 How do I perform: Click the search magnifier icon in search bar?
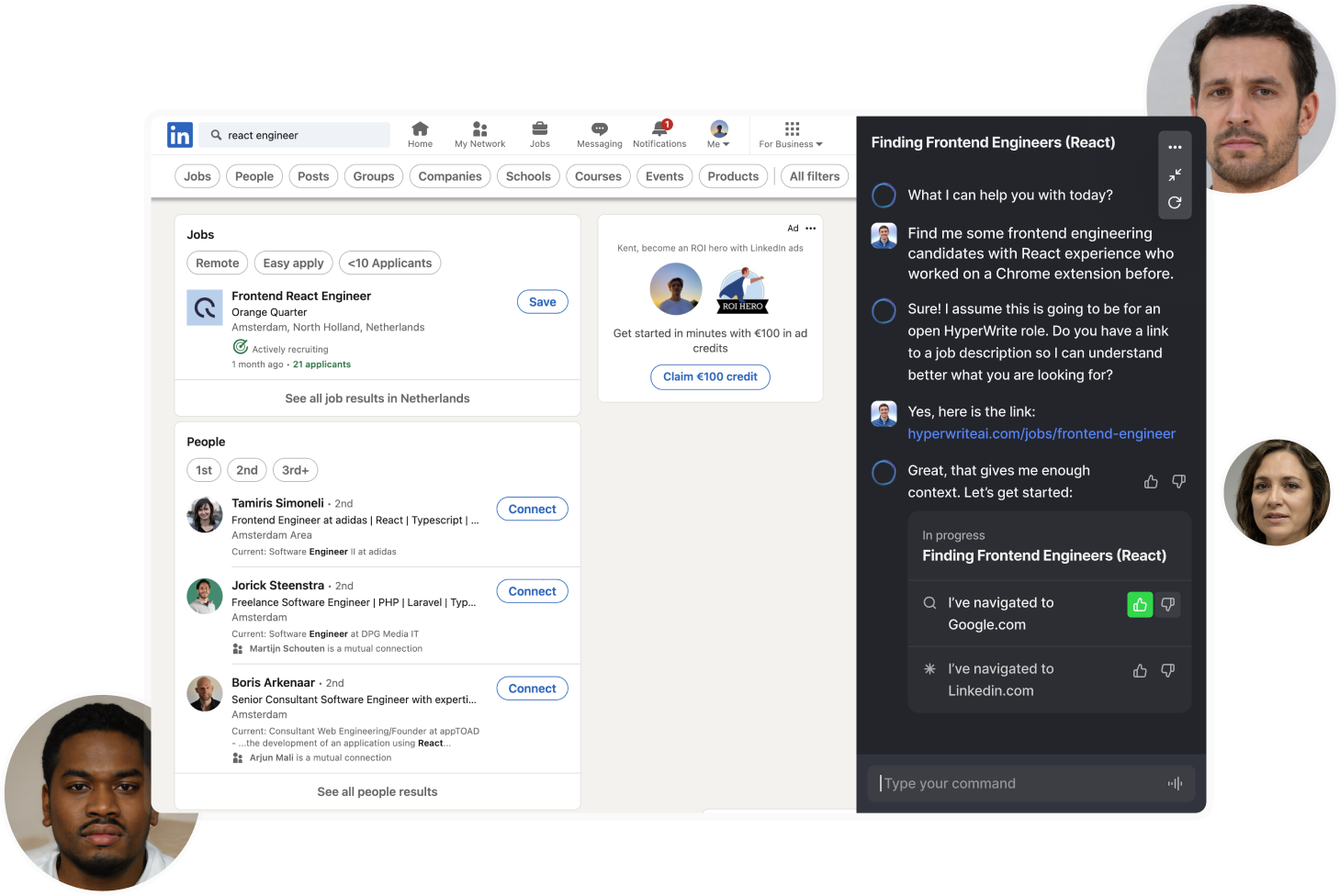click(217, 135)
